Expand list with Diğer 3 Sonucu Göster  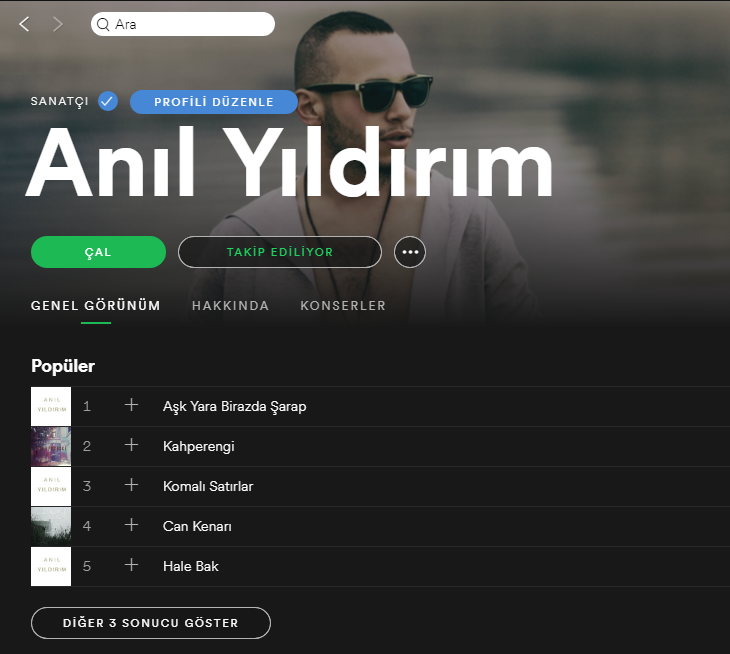click(x=151, y=623)
